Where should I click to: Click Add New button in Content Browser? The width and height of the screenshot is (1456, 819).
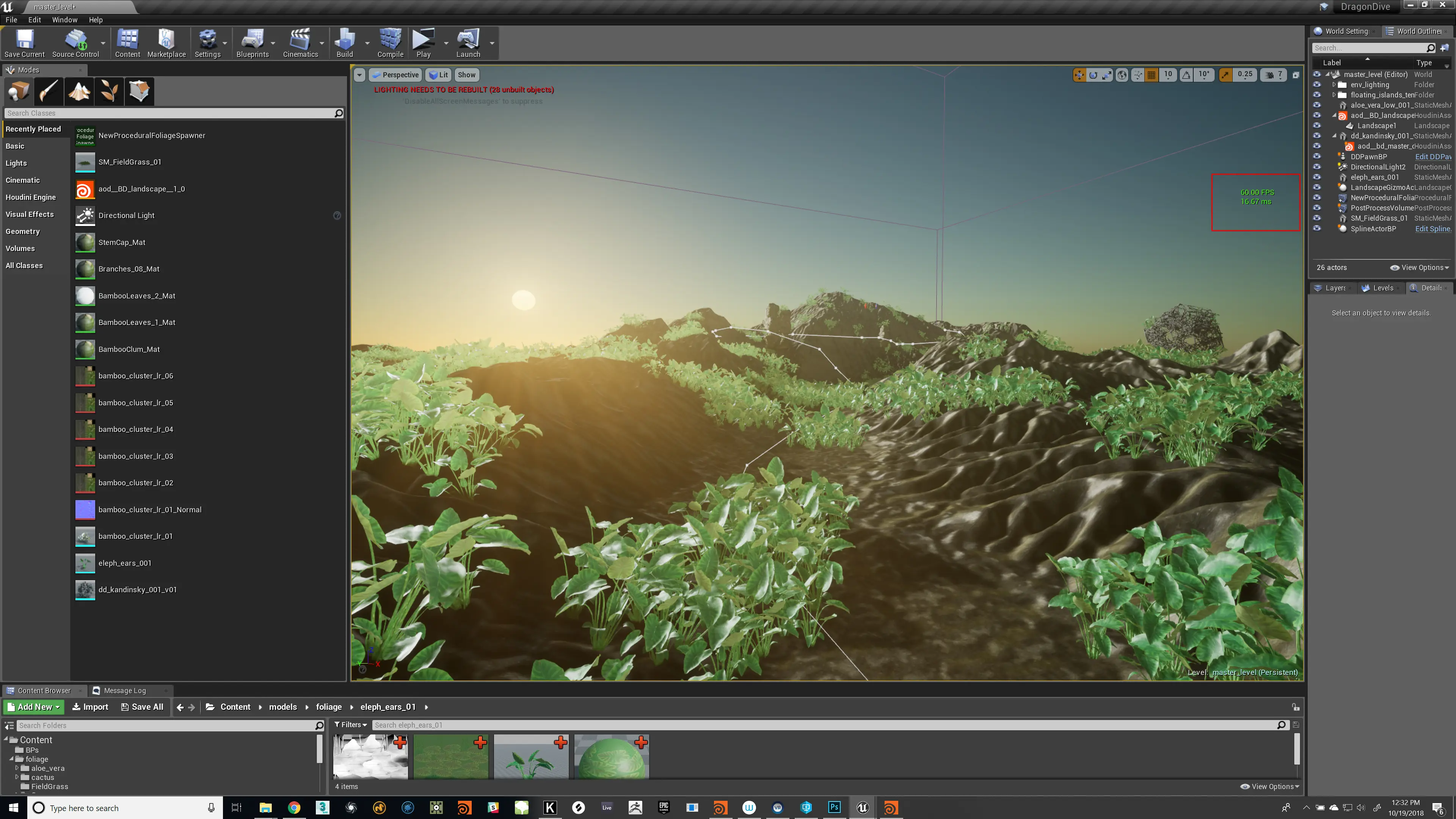coord(33,707)
